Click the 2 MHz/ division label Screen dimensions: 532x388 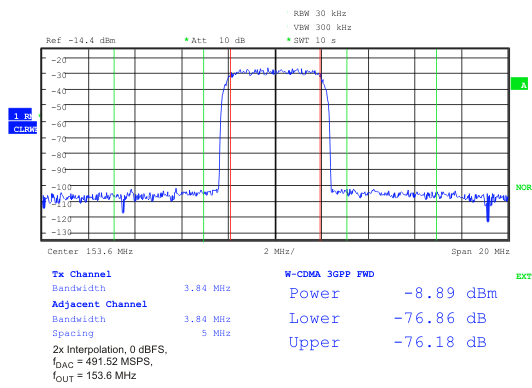(x=279, y=251)
